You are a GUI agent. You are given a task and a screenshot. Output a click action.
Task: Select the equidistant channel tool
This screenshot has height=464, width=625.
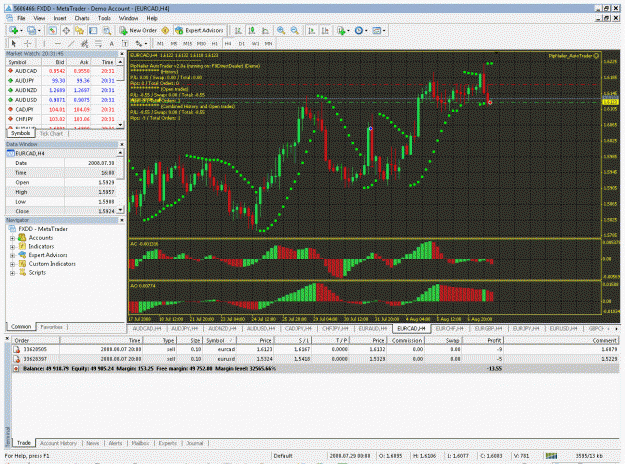(x=85, y=43)
